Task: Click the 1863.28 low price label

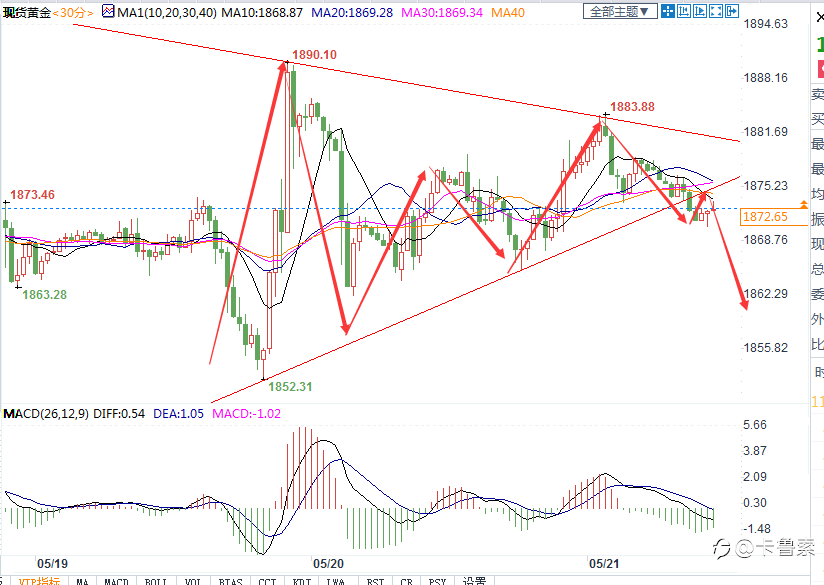Action: (45, 295)
